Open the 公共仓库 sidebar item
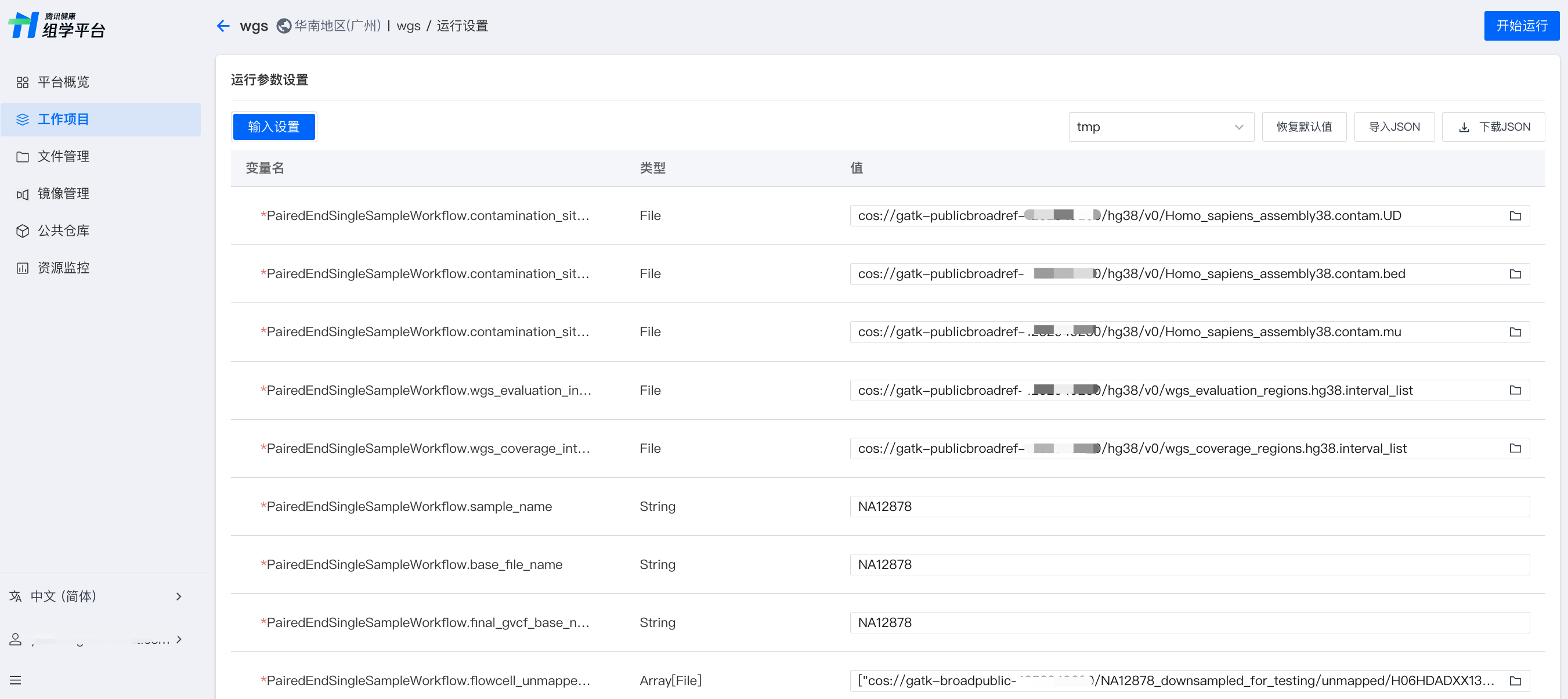This screenshot has width=1568, height=699. click(63, 230)
